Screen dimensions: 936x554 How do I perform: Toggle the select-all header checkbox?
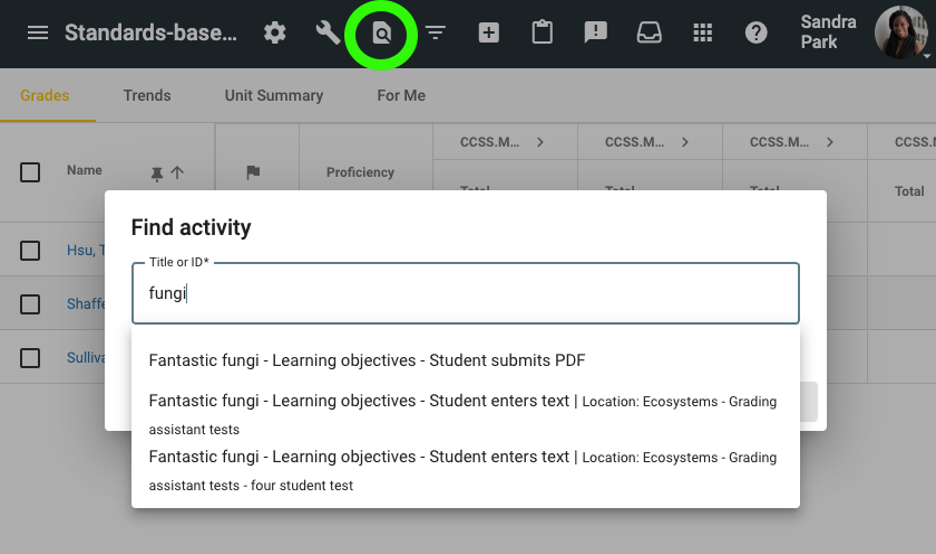pos(30,173)
